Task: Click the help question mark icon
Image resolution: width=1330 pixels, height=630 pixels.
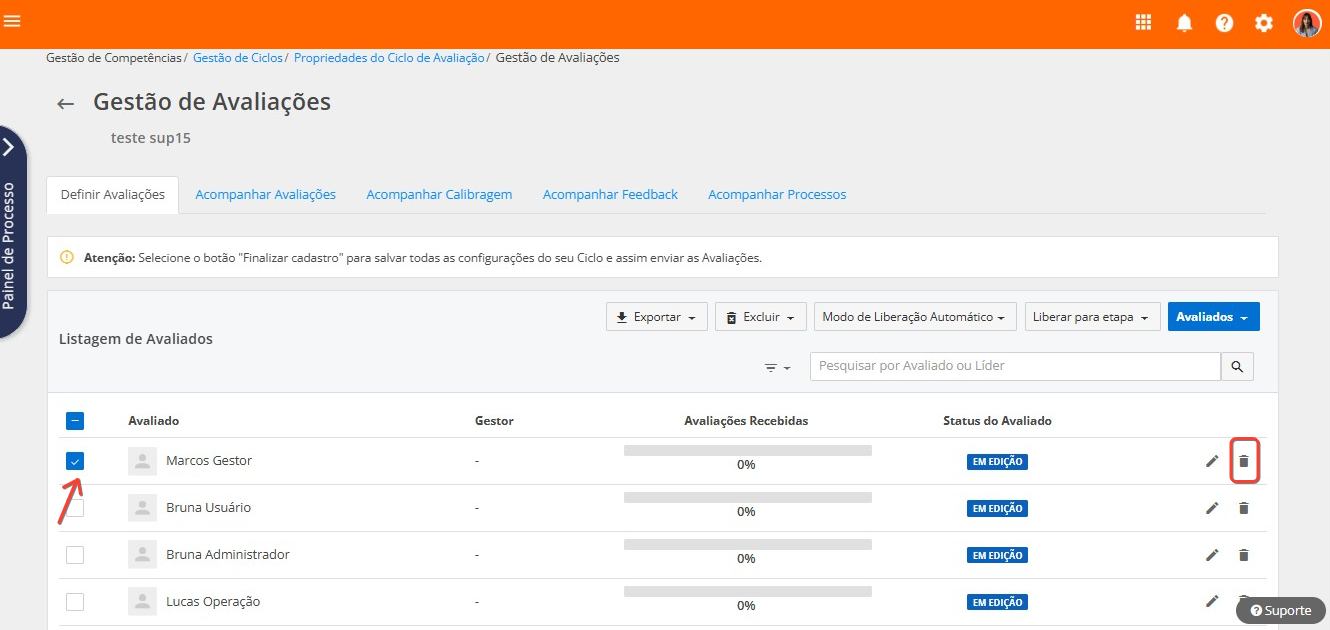Action: pyautogui.click(x=1224, y=23)
